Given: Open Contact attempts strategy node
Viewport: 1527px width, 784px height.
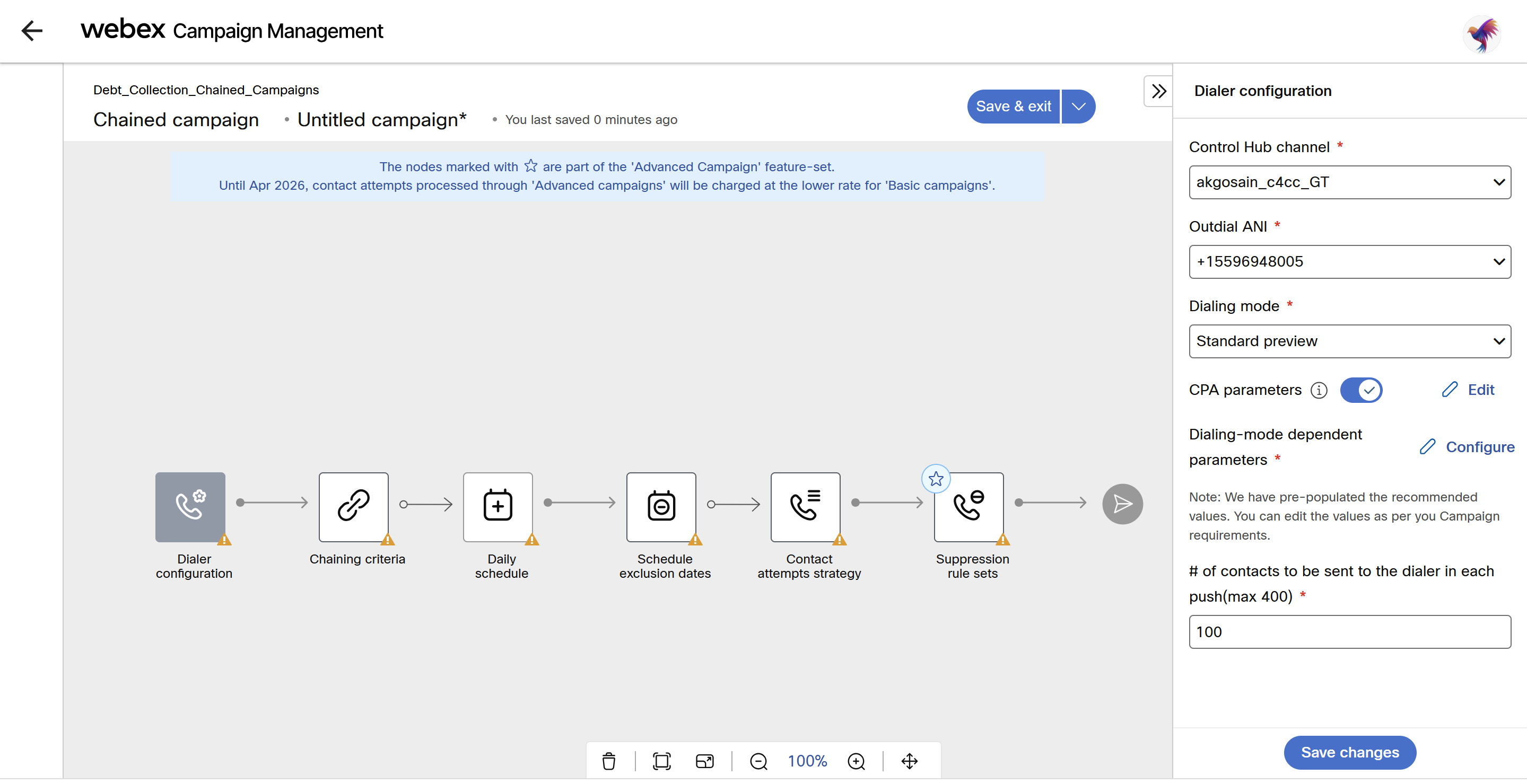Looking at the screenshot, I should coord(805,506).
